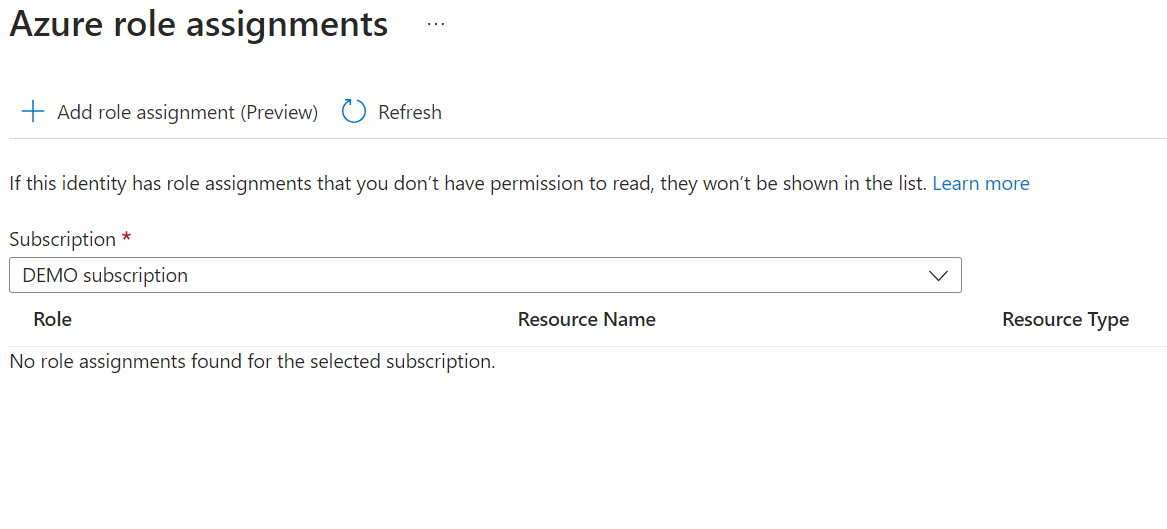Click the word Preview in Add role assignment
Viewport: 1167px width, 529px height.
(279, 112)
